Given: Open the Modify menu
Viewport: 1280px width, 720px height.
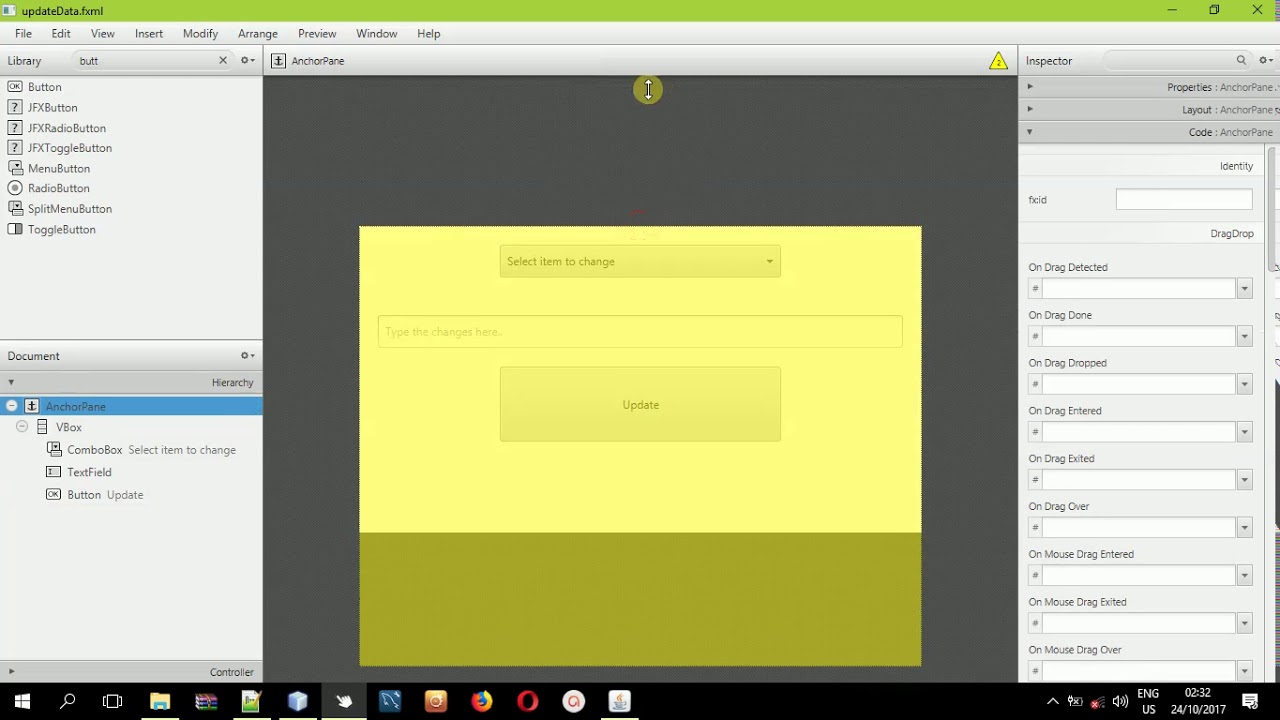Looking at the screenshot, I should coord(200,33).
